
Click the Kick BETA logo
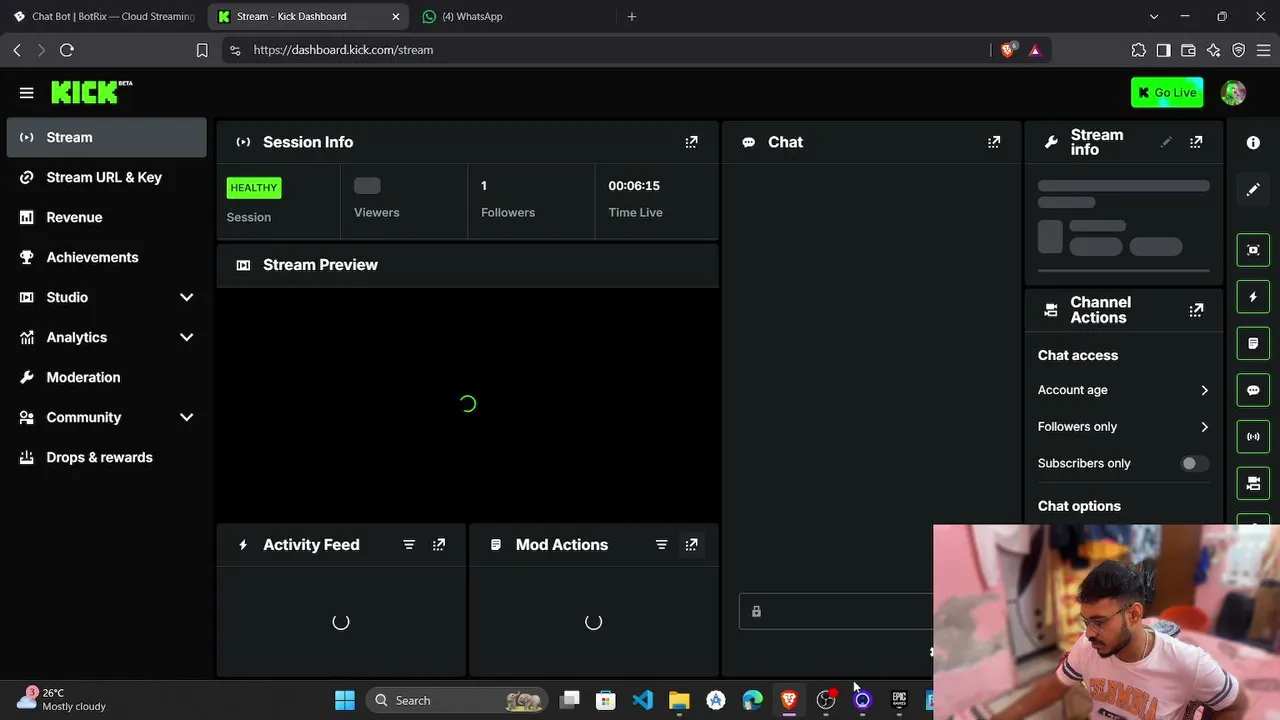coord(92,92)
